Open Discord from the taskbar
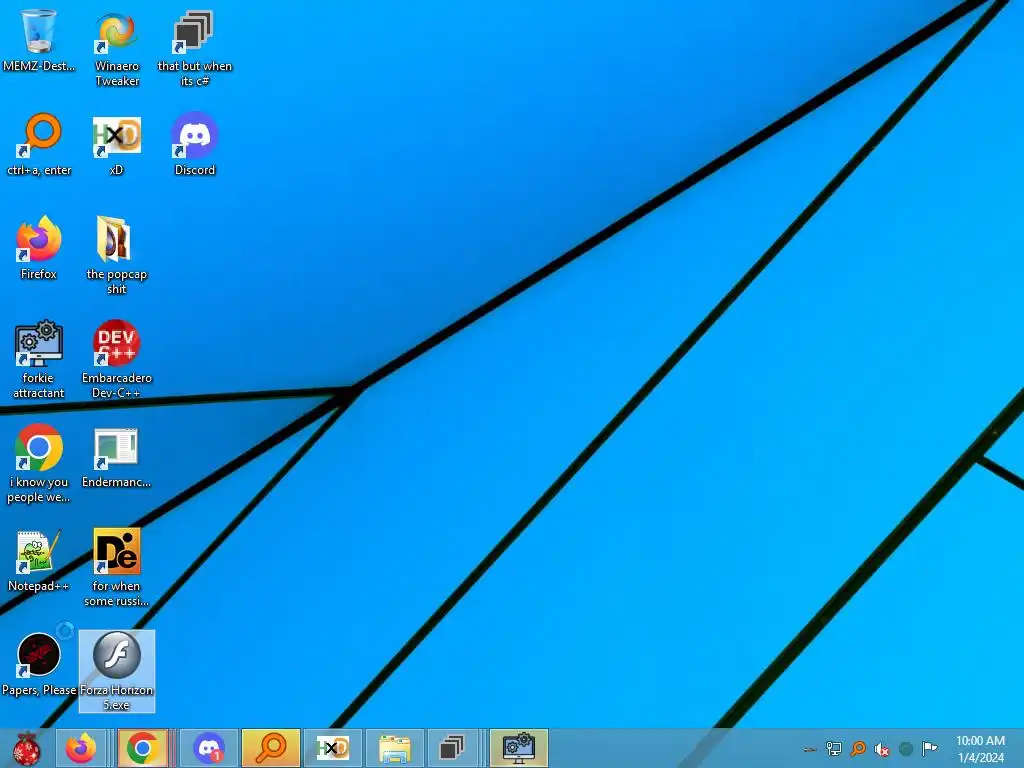 208,748
